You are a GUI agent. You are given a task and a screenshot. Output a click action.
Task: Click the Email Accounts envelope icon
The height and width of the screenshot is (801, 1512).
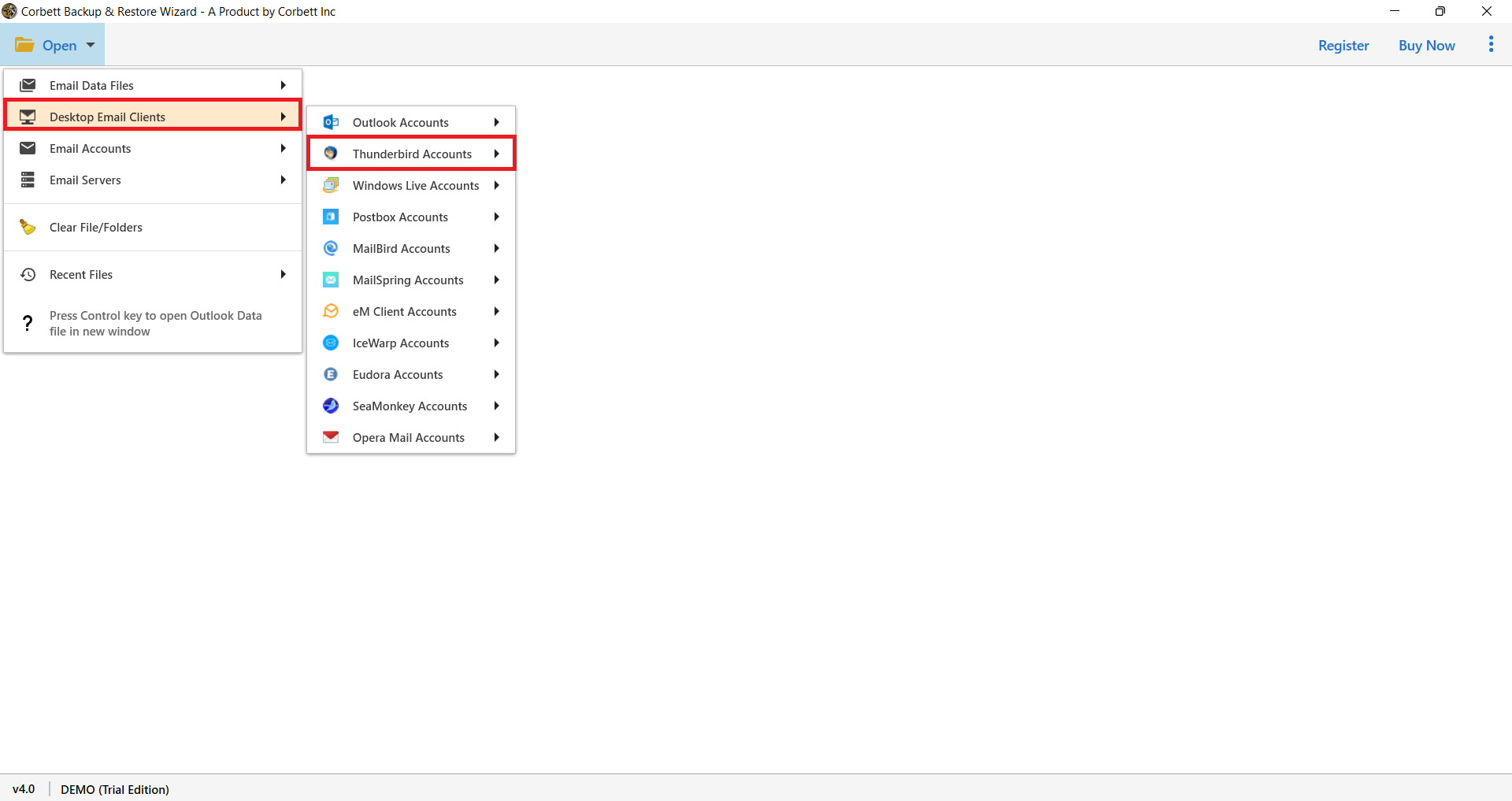28,148
